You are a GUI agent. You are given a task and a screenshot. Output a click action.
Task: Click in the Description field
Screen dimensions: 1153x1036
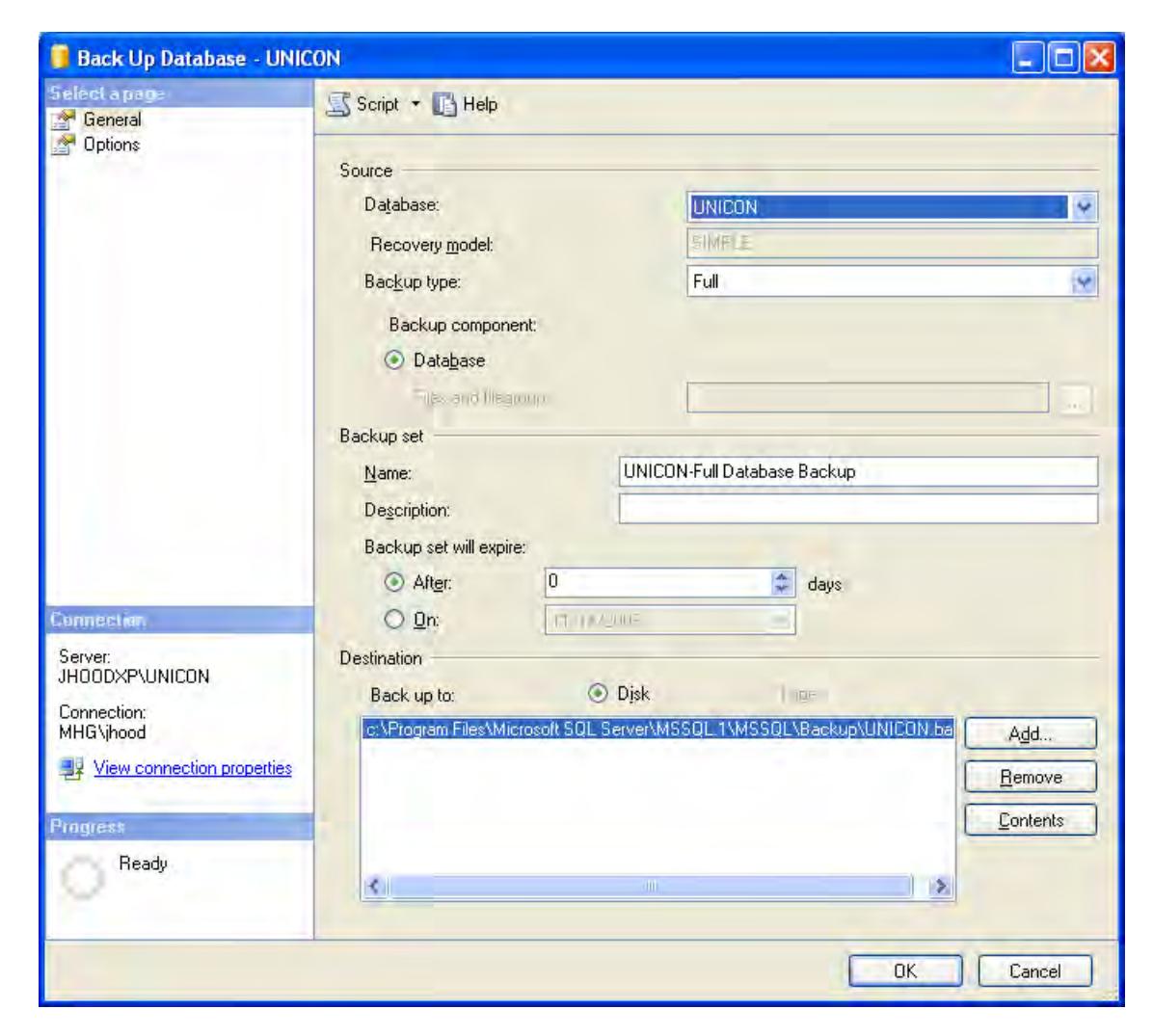pyautogui.click(x=858, y=509)
